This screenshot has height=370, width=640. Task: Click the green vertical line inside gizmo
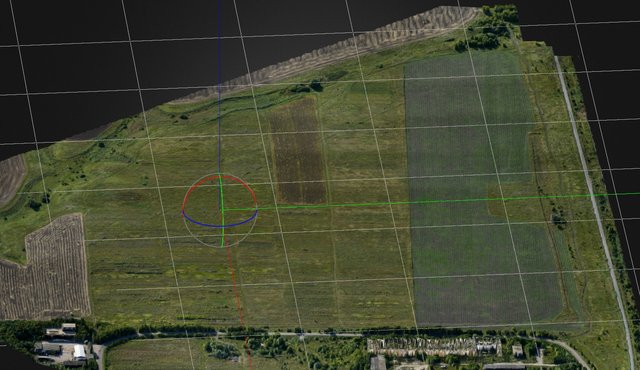click(222, 210)
